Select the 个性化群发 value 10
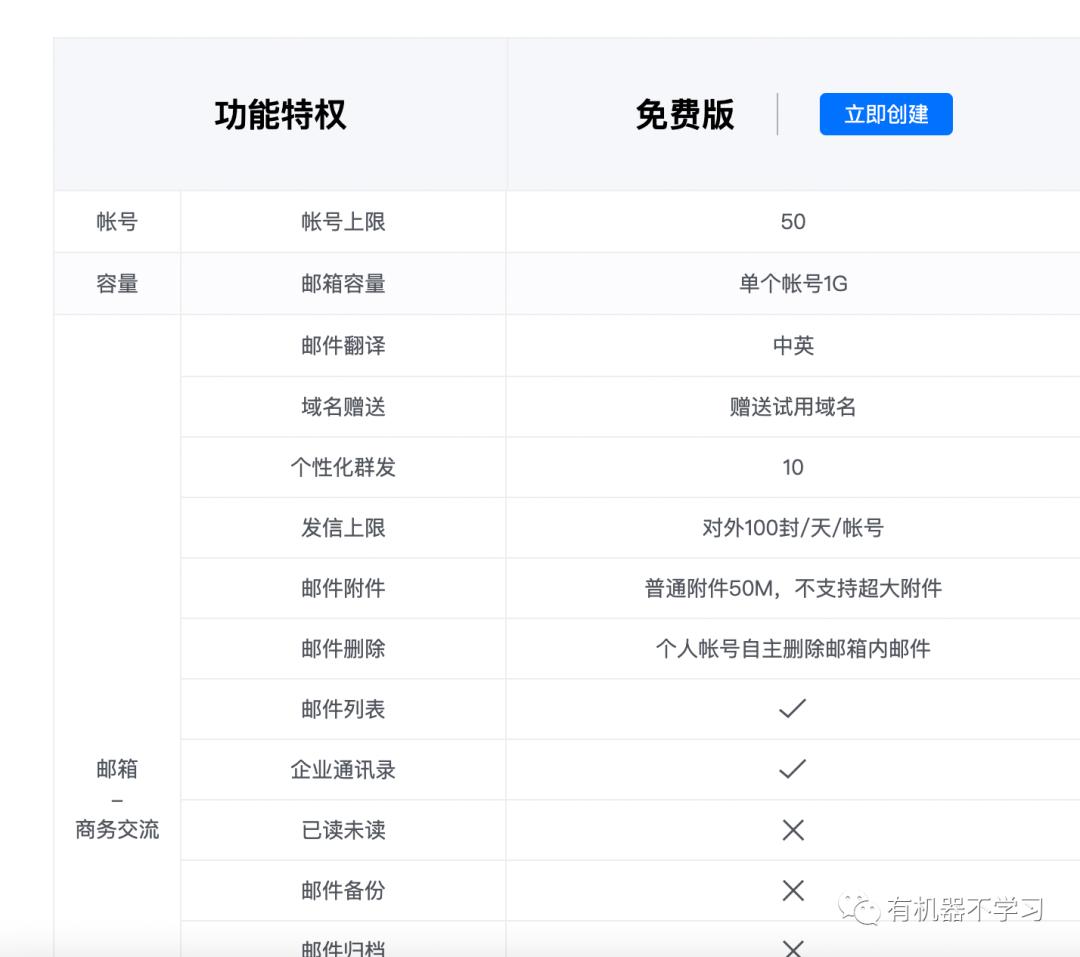 click(x=792, y=467)
